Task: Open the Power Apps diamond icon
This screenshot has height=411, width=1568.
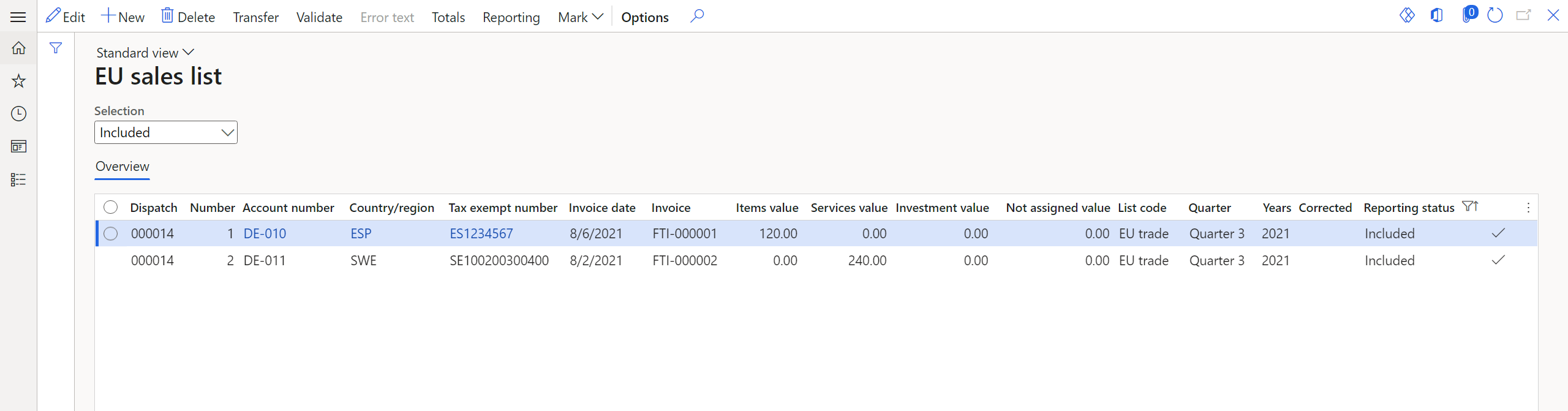Action: [x=1407, y=15]
